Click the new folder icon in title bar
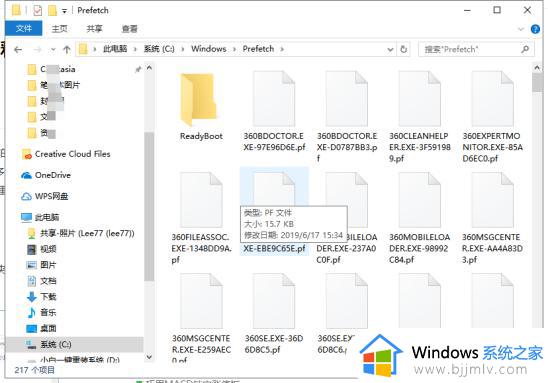The image size is (548, 383). 52,10
